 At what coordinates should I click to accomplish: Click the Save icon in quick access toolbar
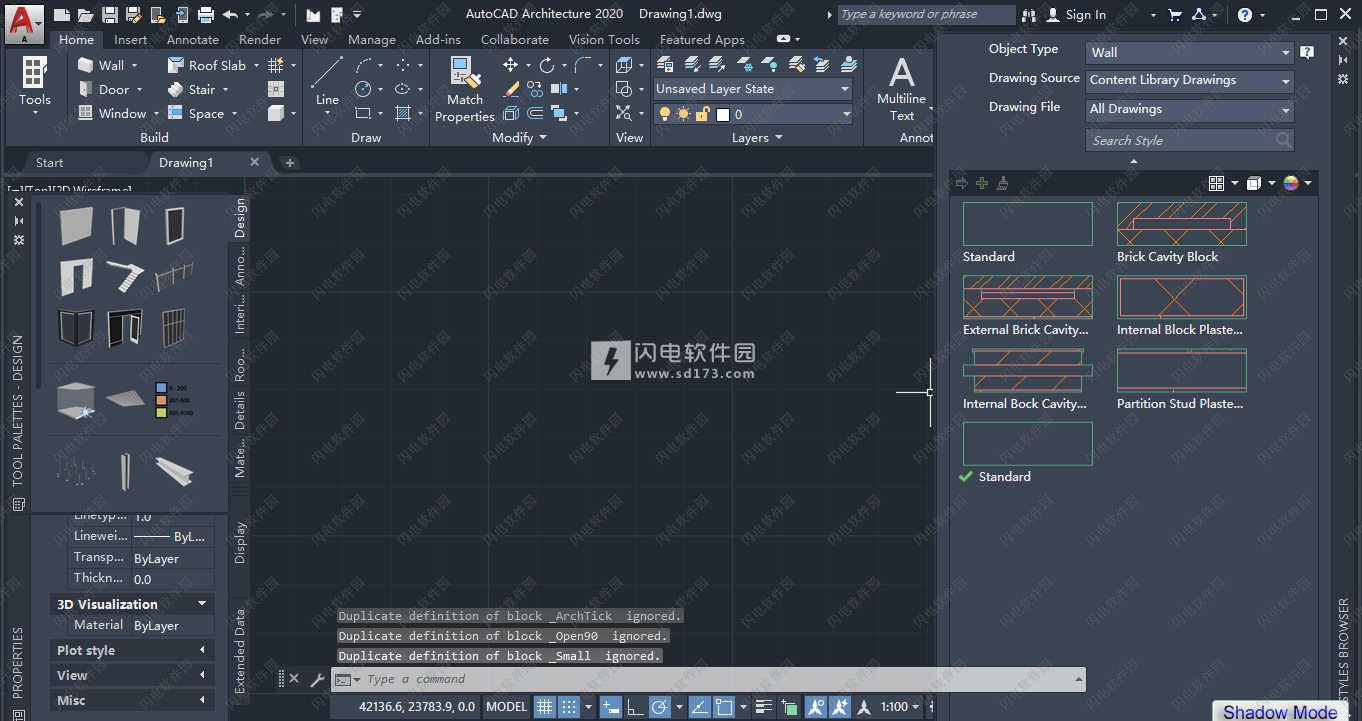[109, 15]
